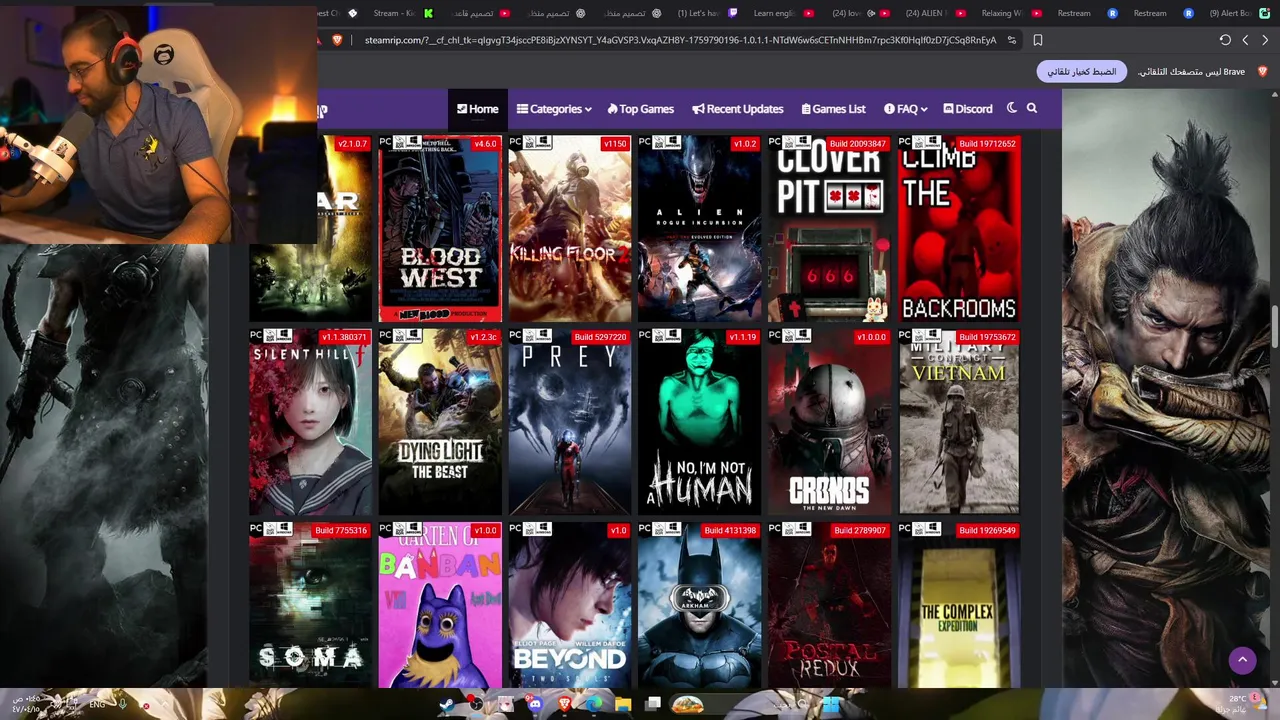Open File Explorer from taskbar
1280x720 pixels.
(x=623, y=704)
